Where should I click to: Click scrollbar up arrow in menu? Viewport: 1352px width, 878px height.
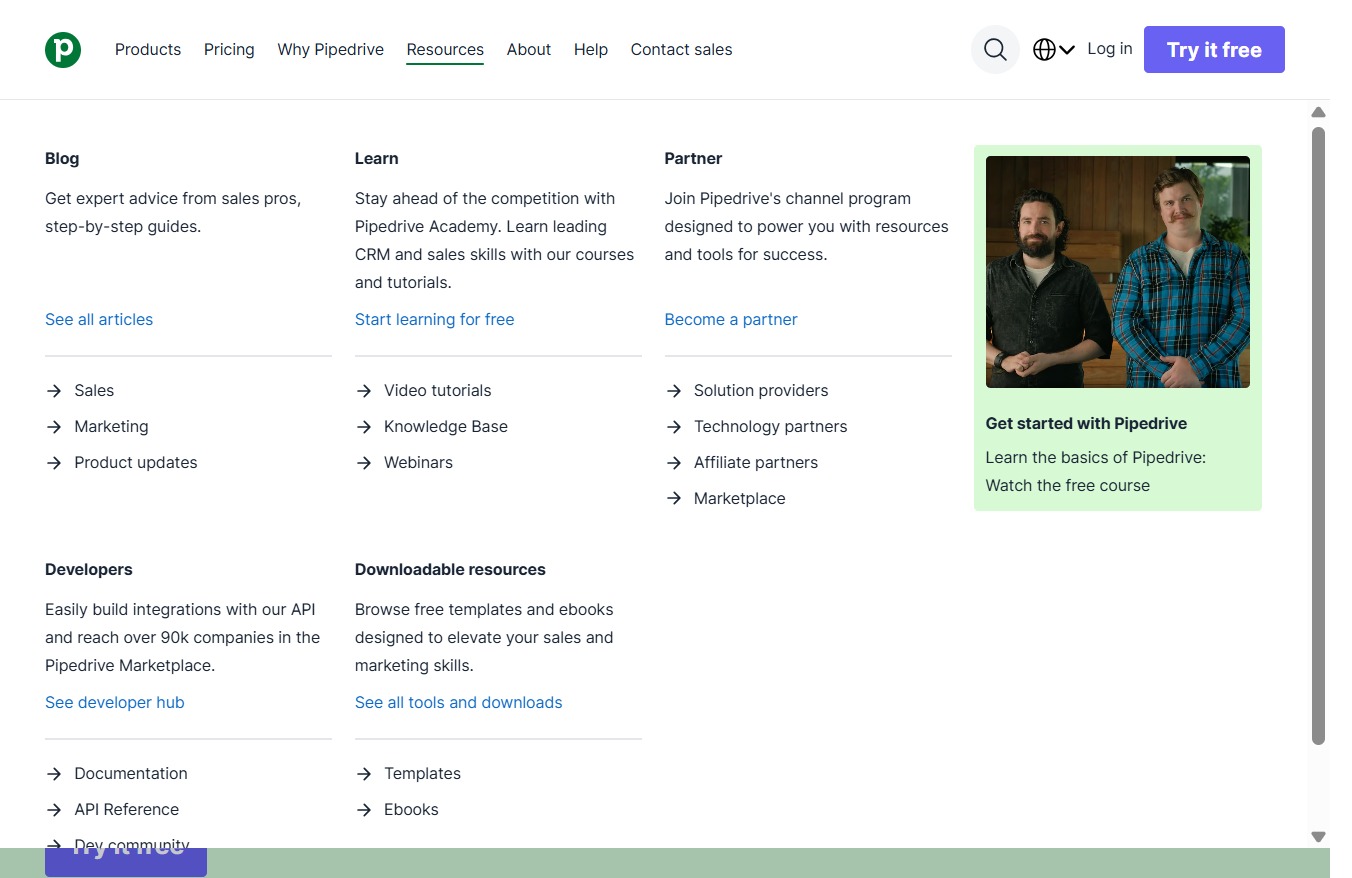point(1318,113)
